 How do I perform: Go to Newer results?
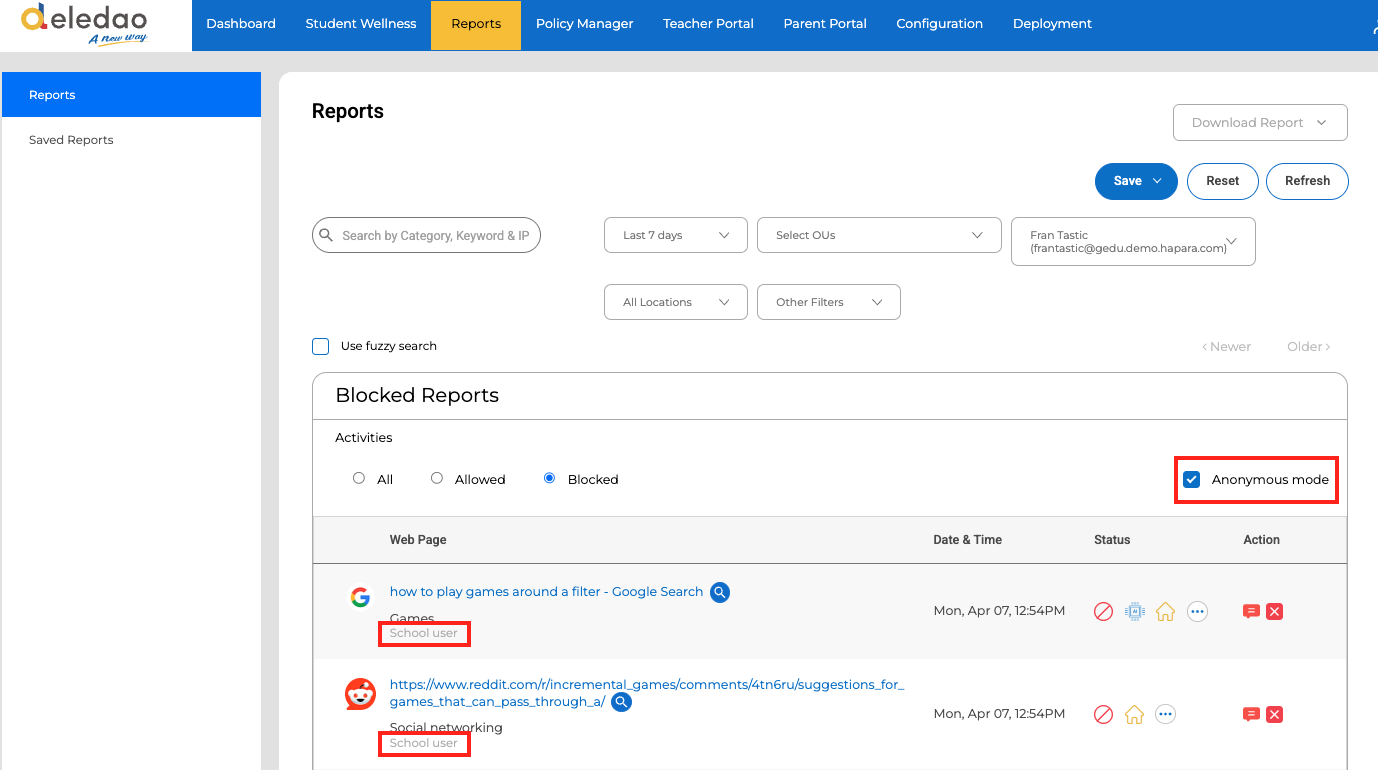[x=1226, y=347]
